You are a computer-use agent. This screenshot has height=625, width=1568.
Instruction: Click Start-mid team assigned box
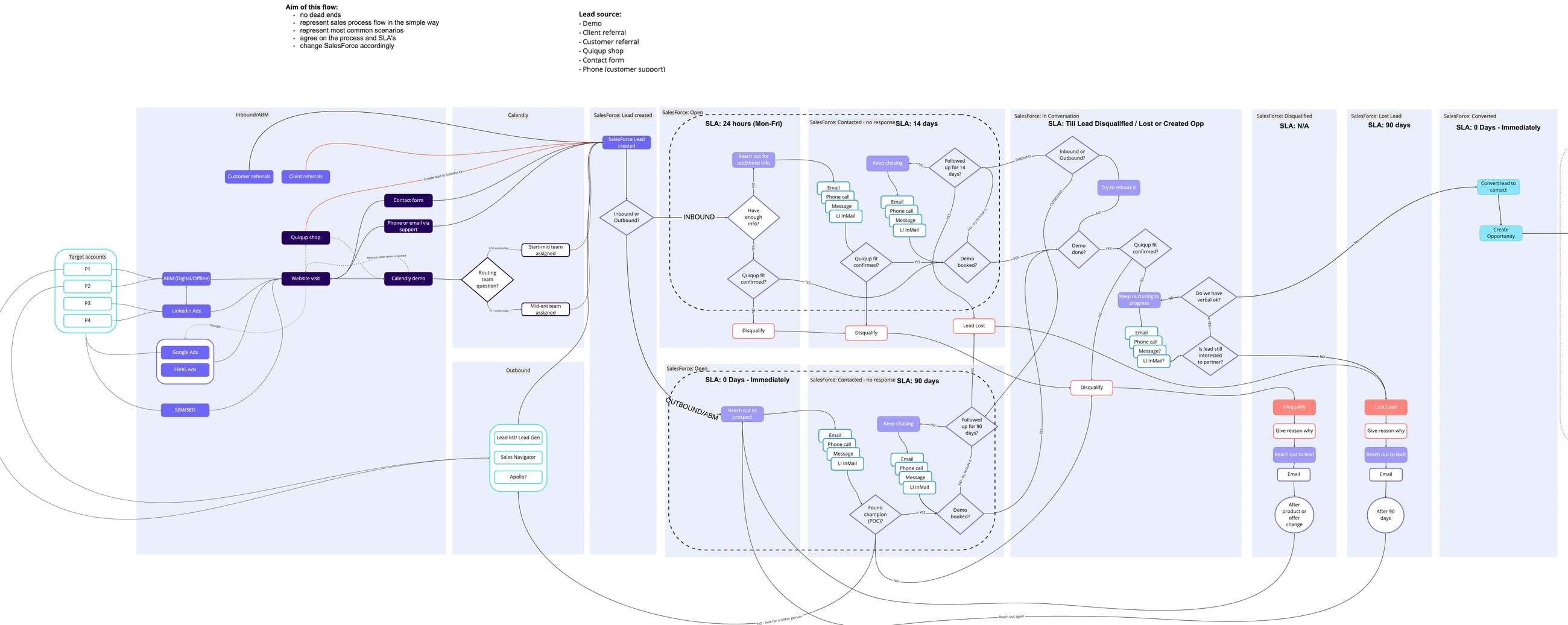545,250
